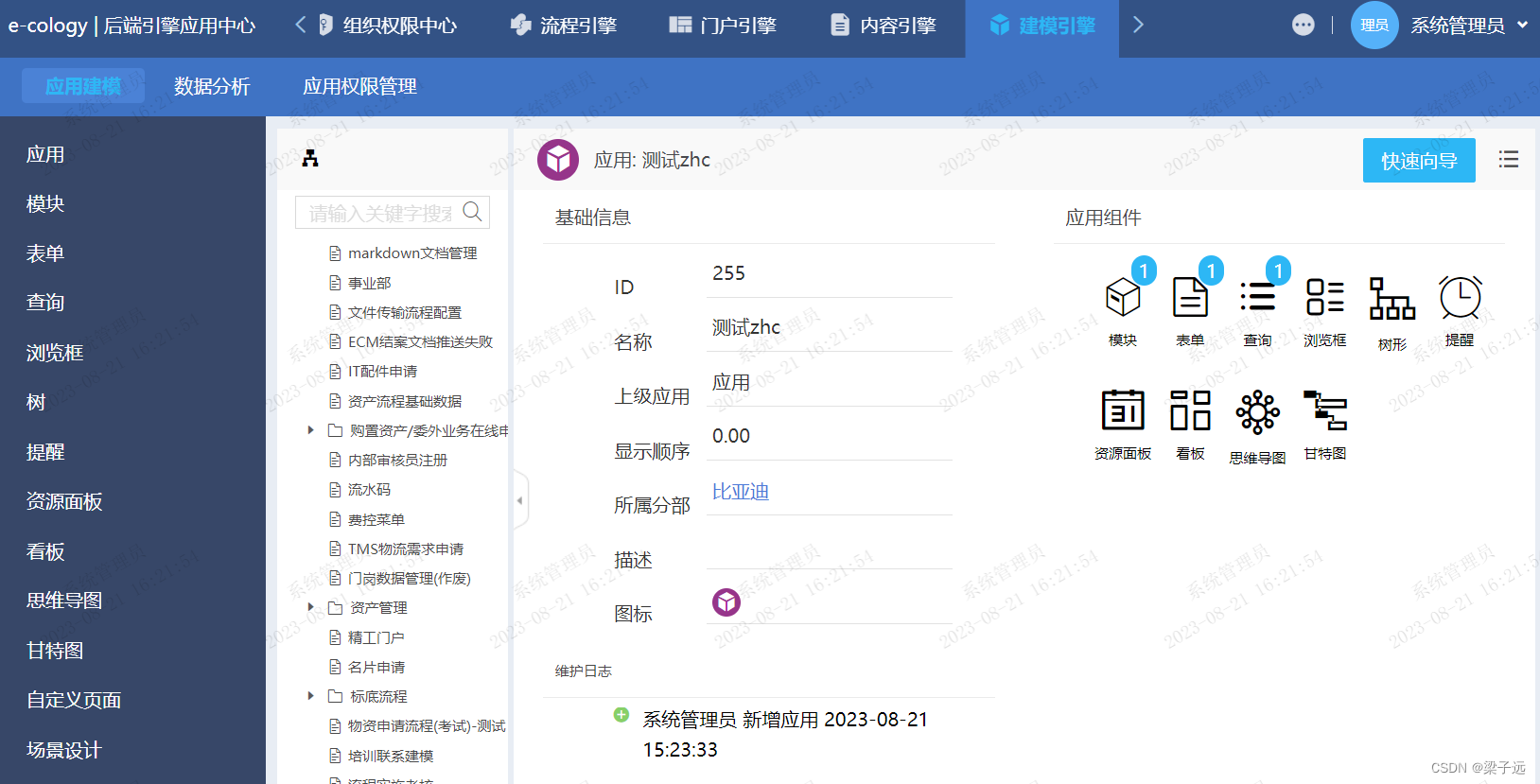Image resolution: width=1540 pixels, height=784 pixels.
Task: Open the 资源面板 component icon
Action: coord(1123,410)
